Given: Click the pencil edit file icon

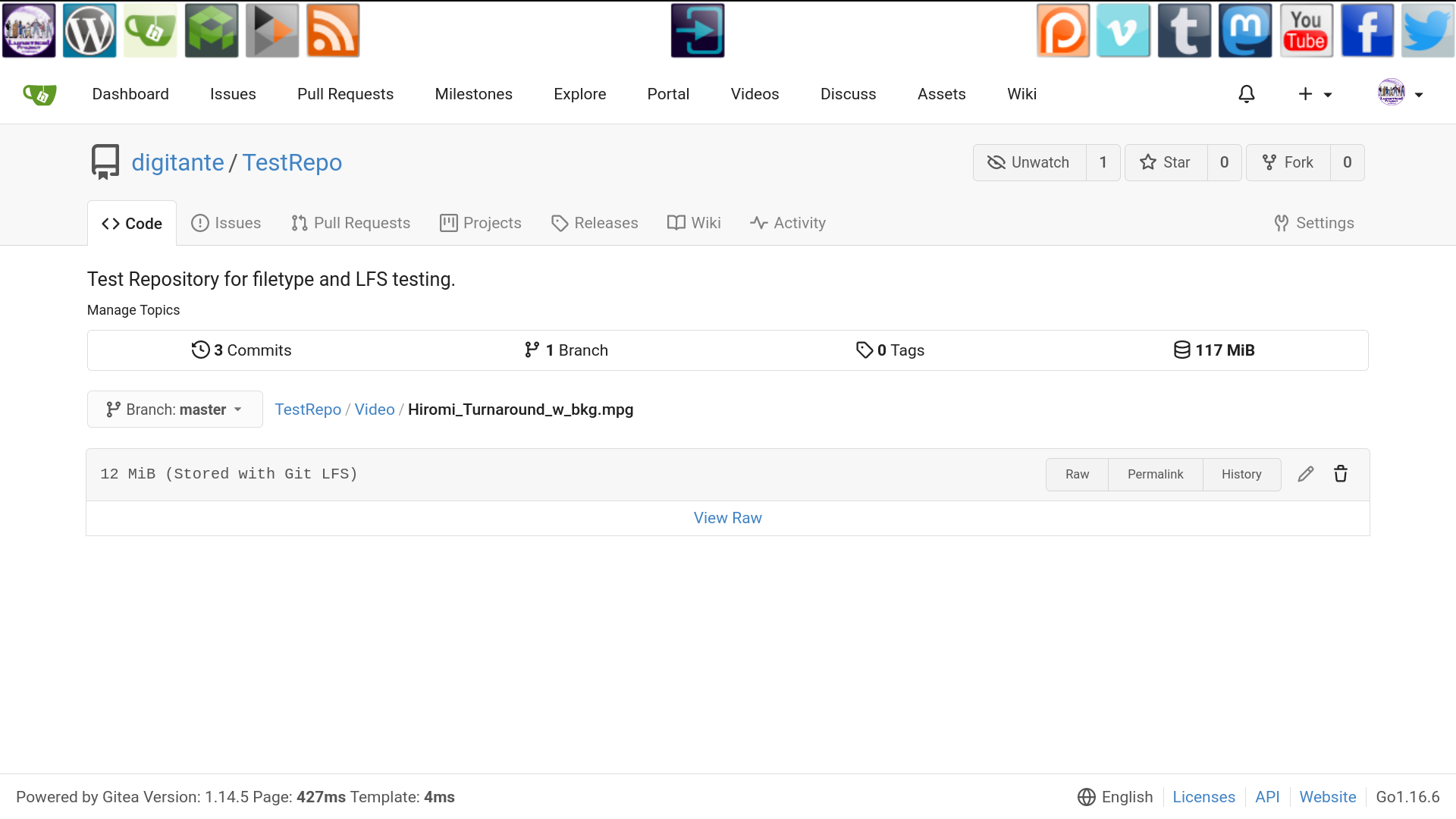Looking at the screenshot, I should click(x=1305, y=474).
